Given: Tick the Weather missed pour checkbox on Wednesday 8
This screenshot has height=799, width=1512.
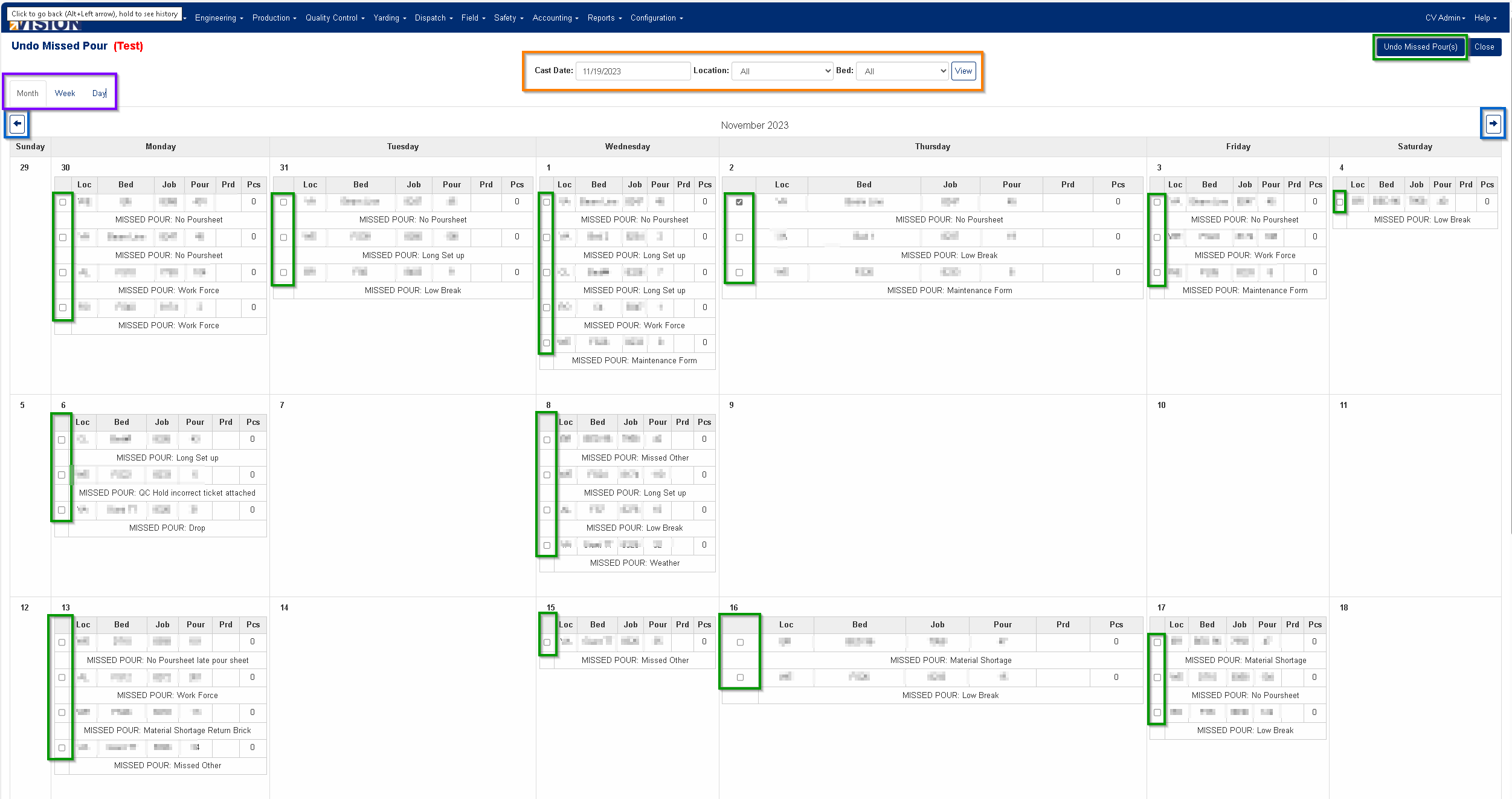Looking at the screenshot, I should click(x=547, y=545).
